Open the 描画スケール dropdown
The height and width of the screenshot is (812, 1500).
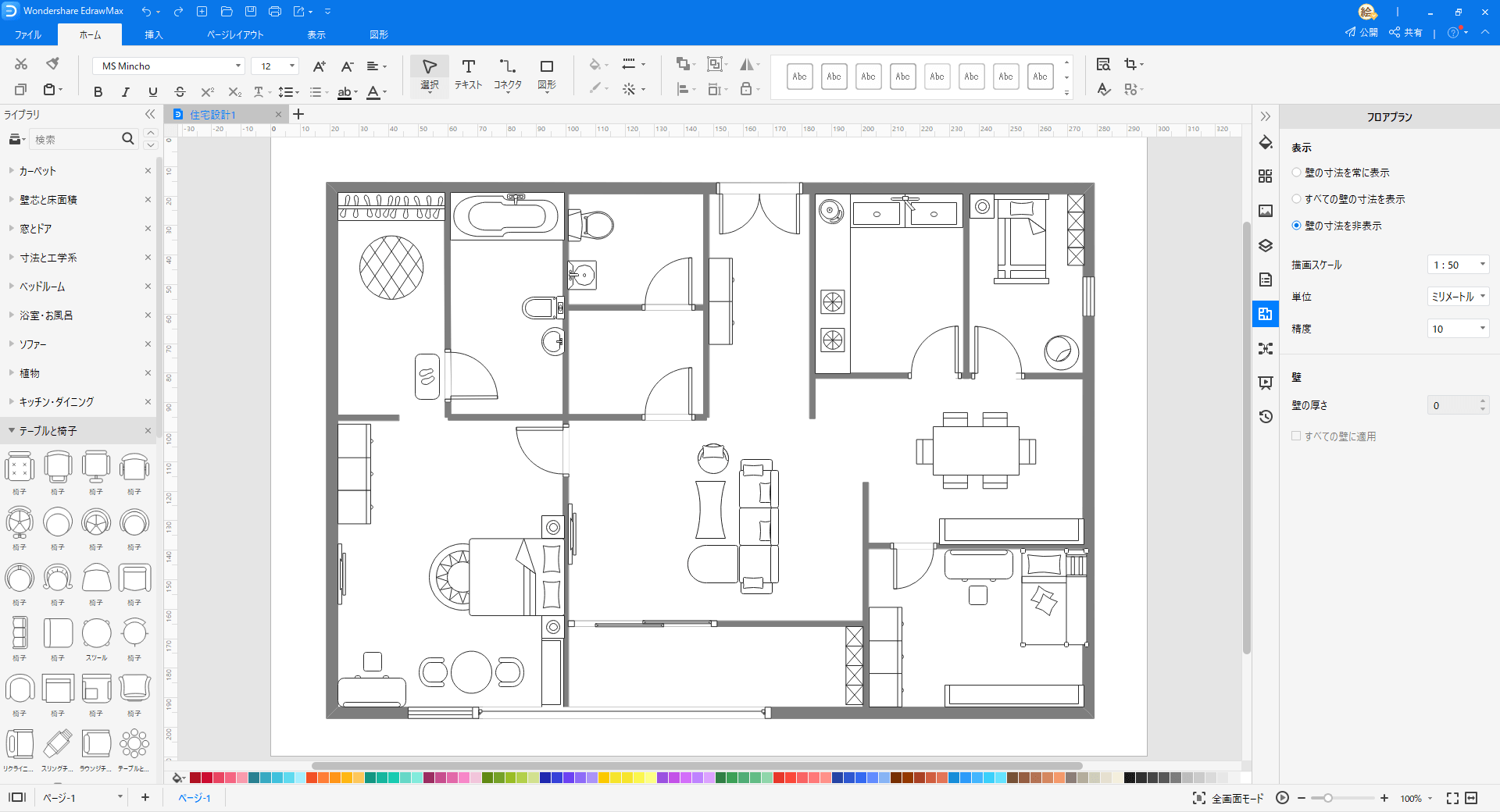click(x=1458, y=265)
